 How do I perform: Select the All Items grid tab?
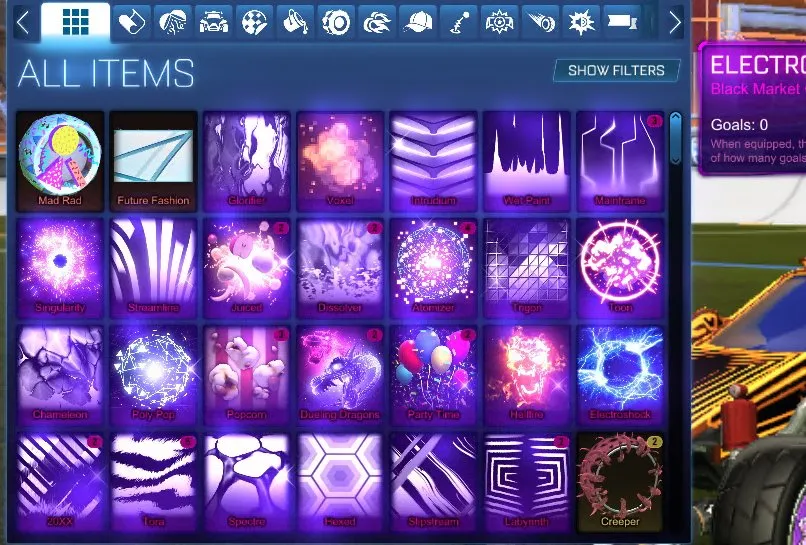coord(76,22)
